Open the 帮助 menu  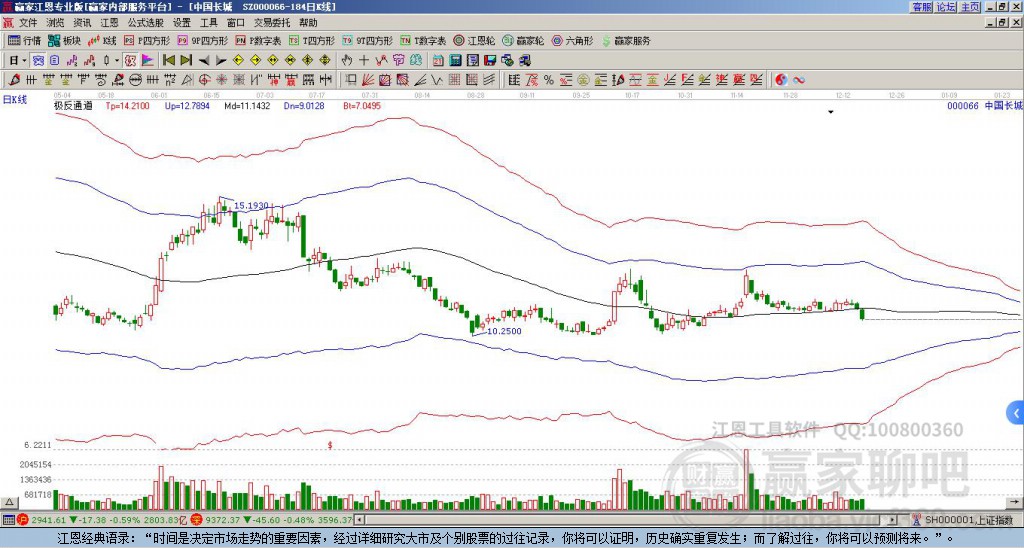pyautogui.click(x=308, y=23)
